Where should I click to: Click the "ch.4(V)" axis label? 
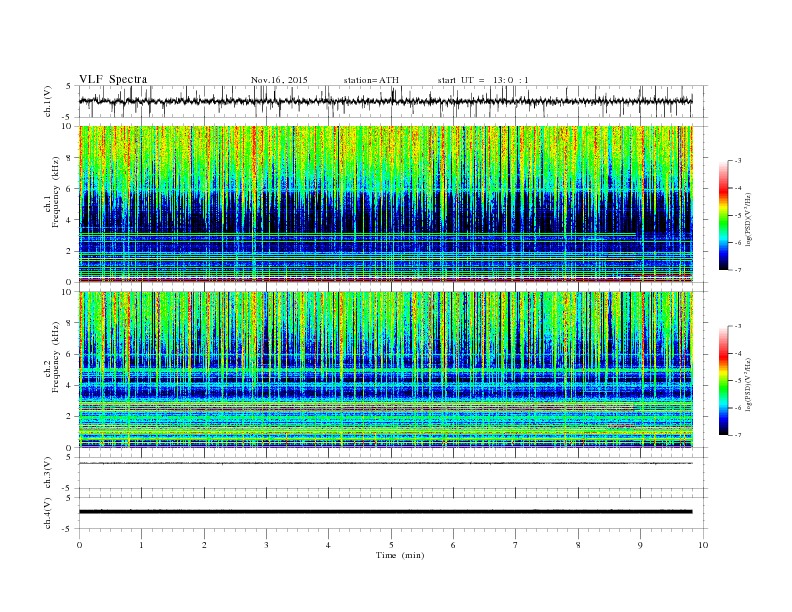pos(48,514)
